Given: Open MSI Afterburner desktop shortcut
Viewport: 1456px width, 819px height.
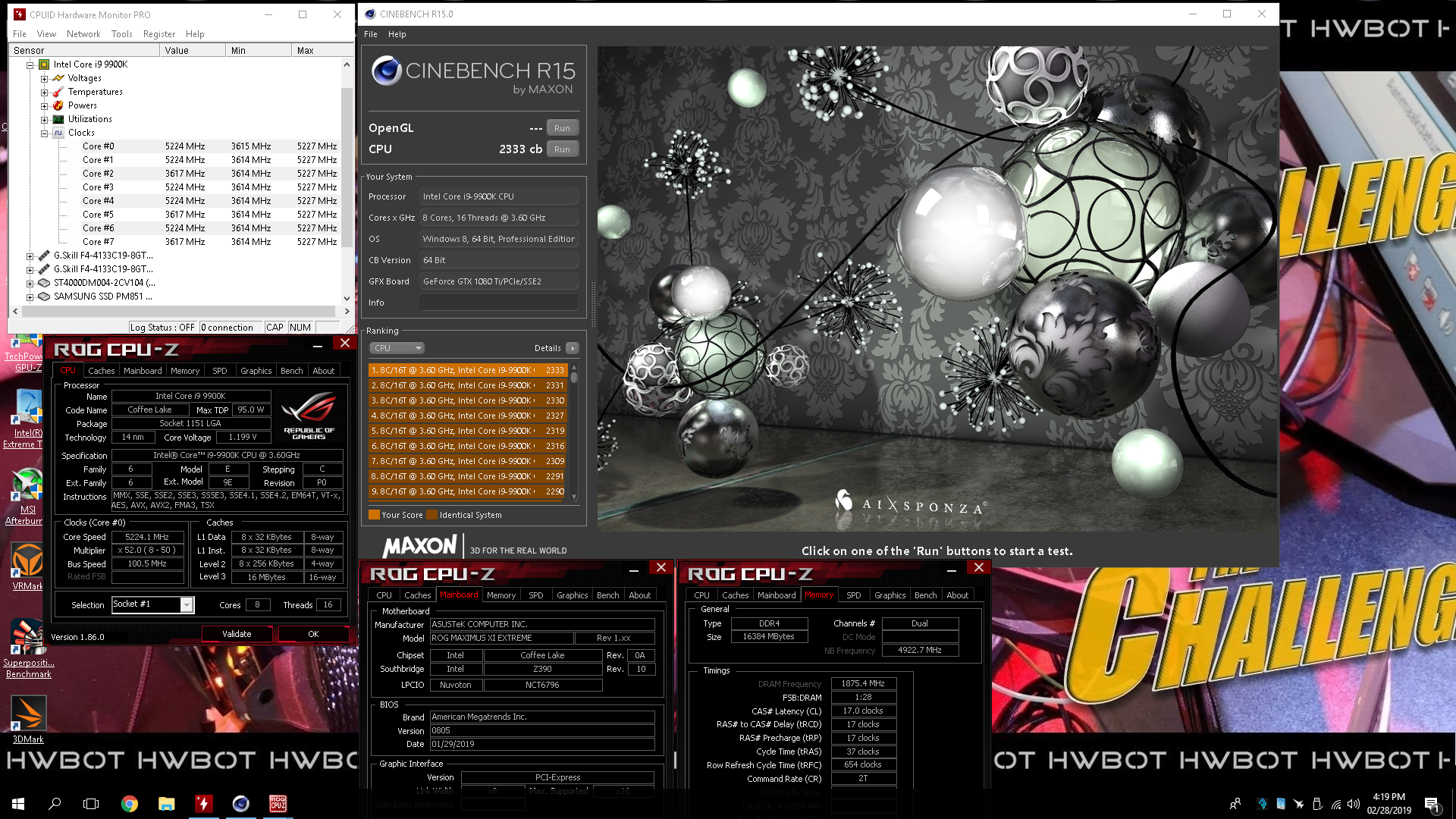Looking at the screenshot, I should [x=27, y=497].
